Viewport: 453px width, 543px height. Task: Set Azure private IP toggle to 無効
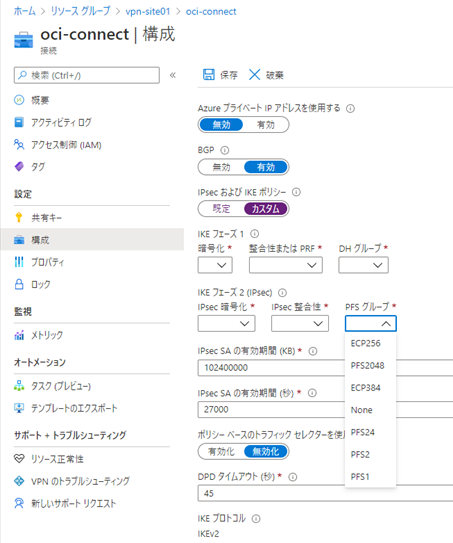(x=221, y=125)
